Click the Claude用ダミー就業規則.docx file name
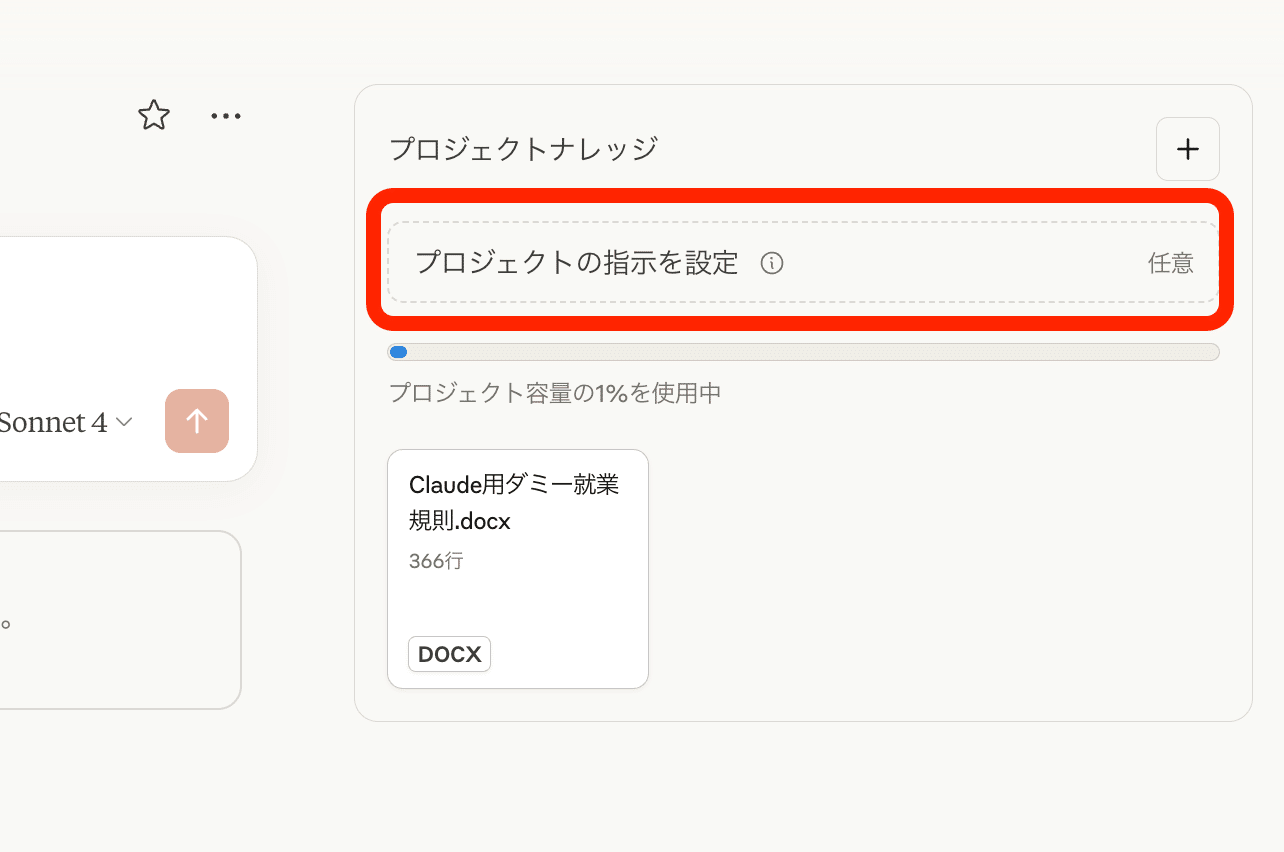1284x852 pixels. point(513,503)
